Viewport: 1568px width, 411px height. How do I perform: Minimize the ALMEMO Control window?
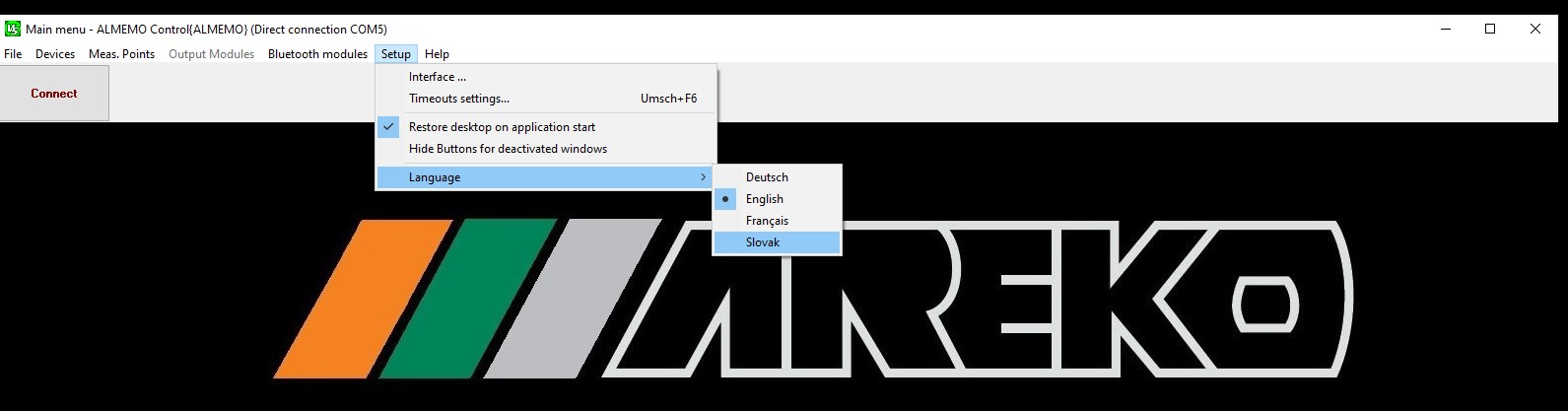pos(1446,29)
